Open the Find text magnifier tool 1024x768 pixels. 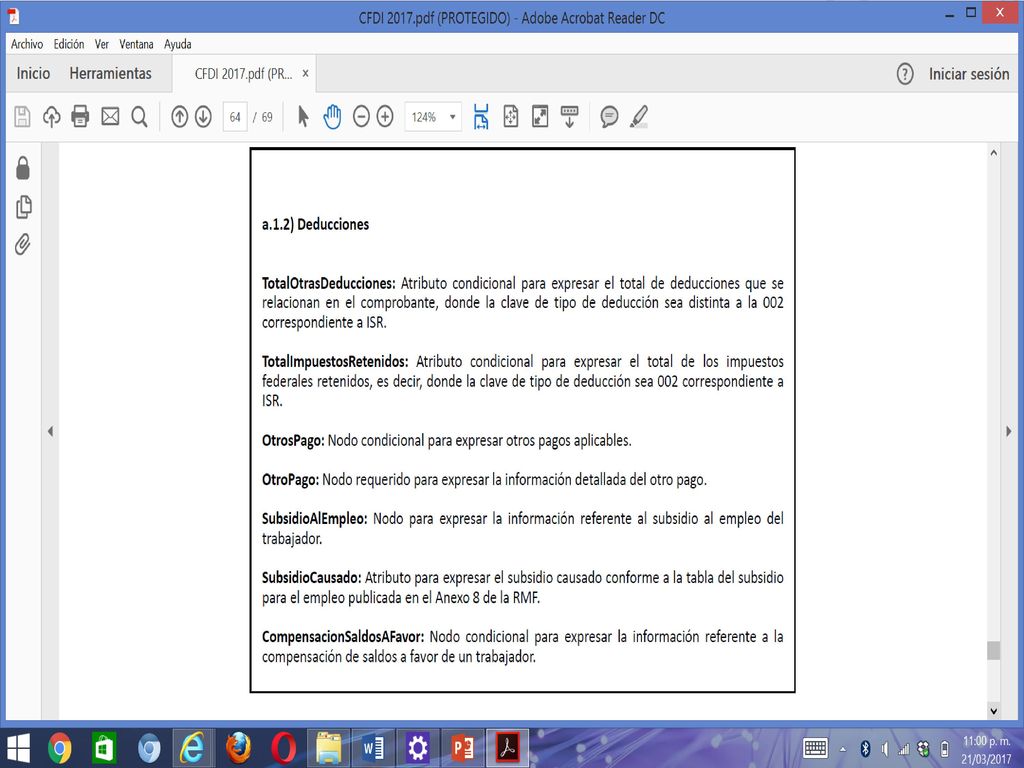[139, 117]
